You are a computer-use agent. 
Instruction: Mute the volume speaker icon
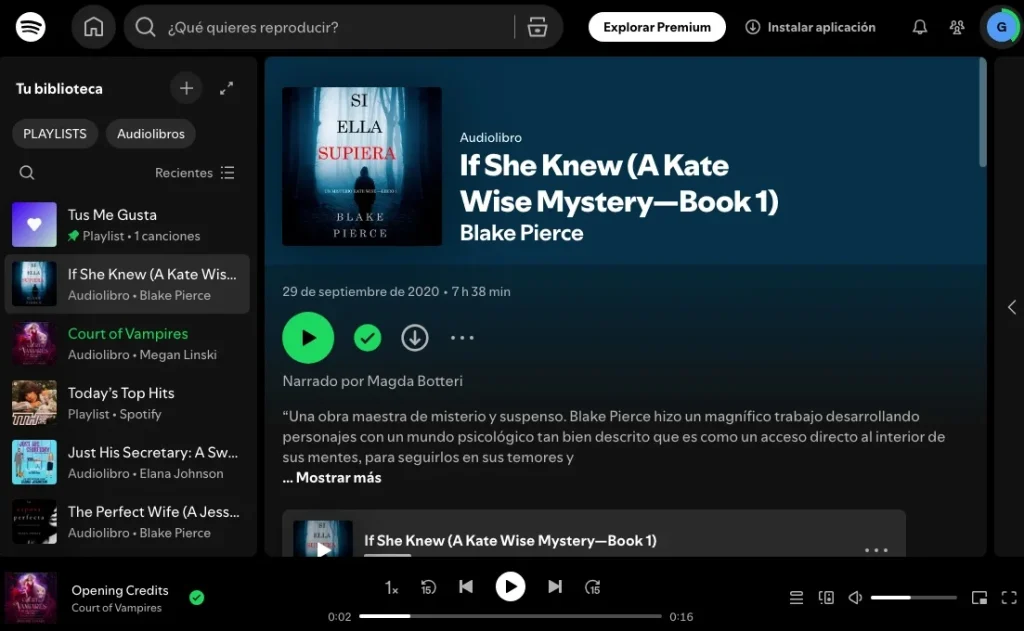[855, 598]
